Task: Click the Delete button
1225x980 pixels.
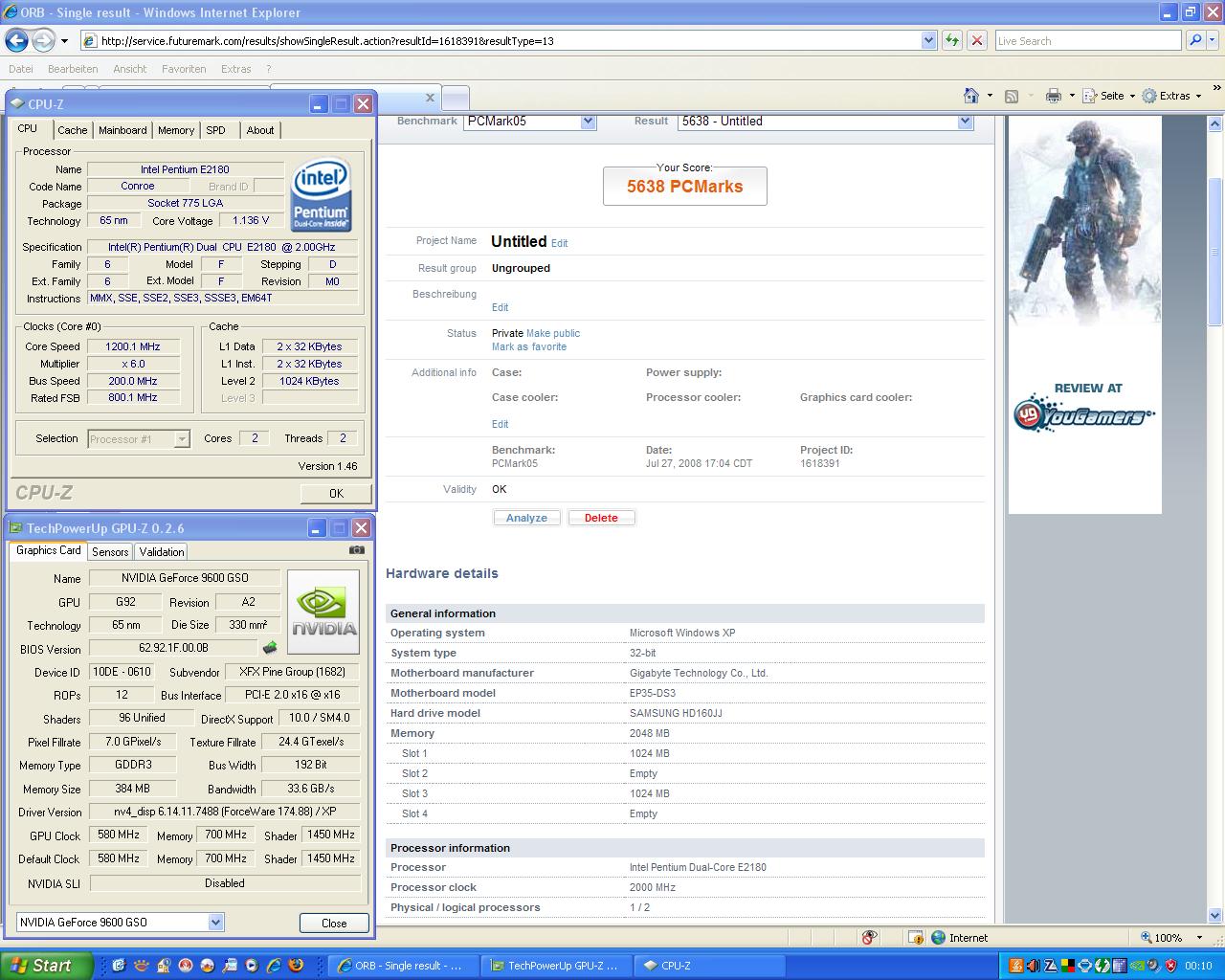Action: click(x=601, y=518)
